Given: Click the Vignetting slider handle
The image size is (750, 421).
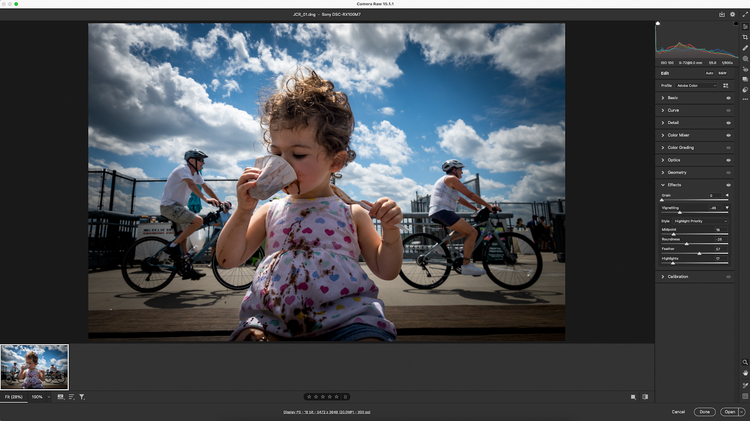Looking at the screenshot, I should (680, 212).
